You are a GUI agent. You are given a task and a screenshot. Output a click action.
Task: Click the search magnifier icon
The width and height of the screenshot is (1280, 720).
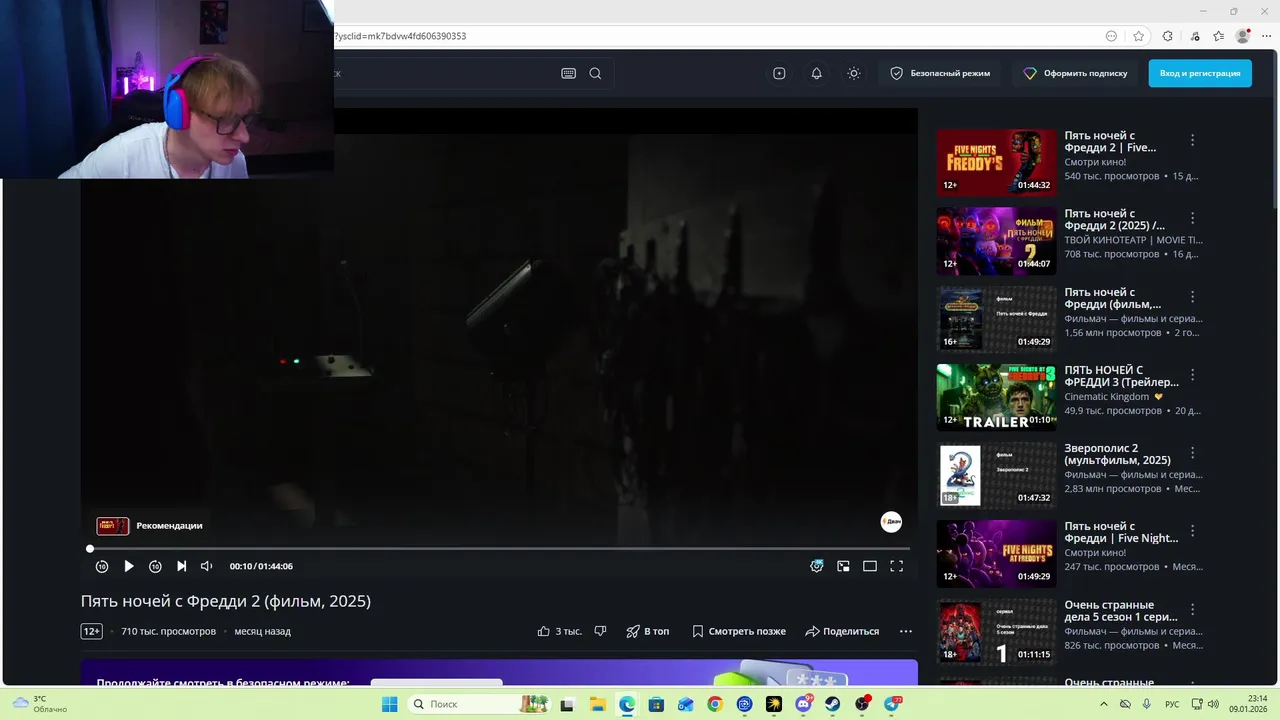(595, 73)
